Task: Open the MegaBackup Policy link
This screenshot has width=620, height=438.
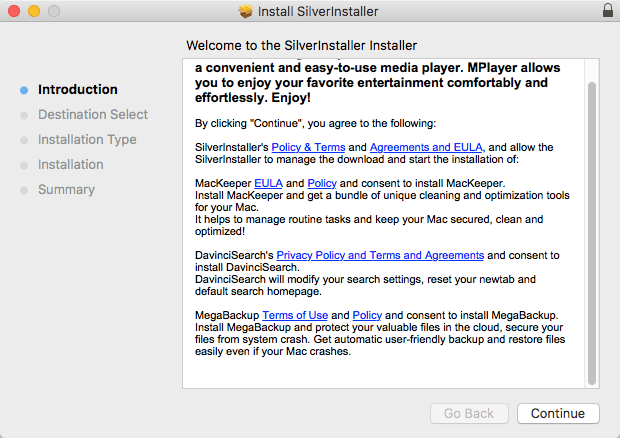Action: (x=367, y=315)
